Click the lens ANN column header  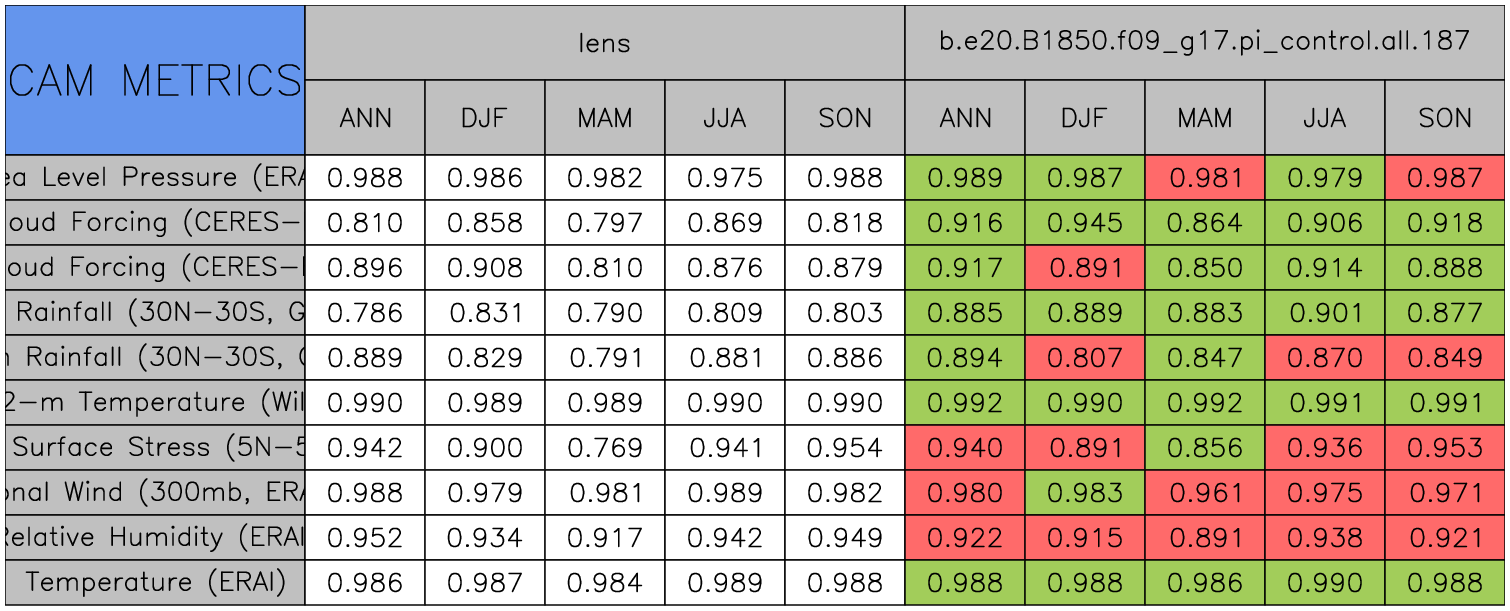(x=365, y=118)
